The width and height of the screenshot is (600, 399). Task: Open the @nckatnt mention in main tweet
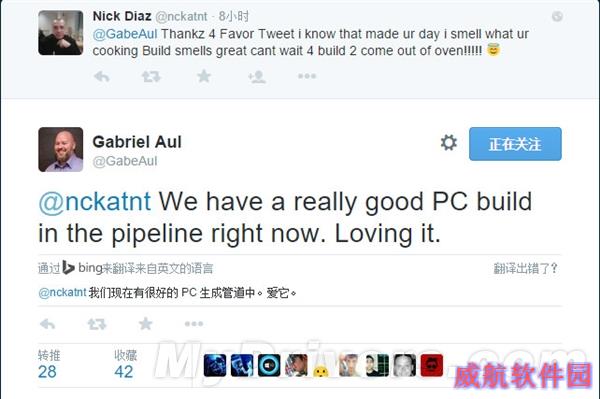95,202
